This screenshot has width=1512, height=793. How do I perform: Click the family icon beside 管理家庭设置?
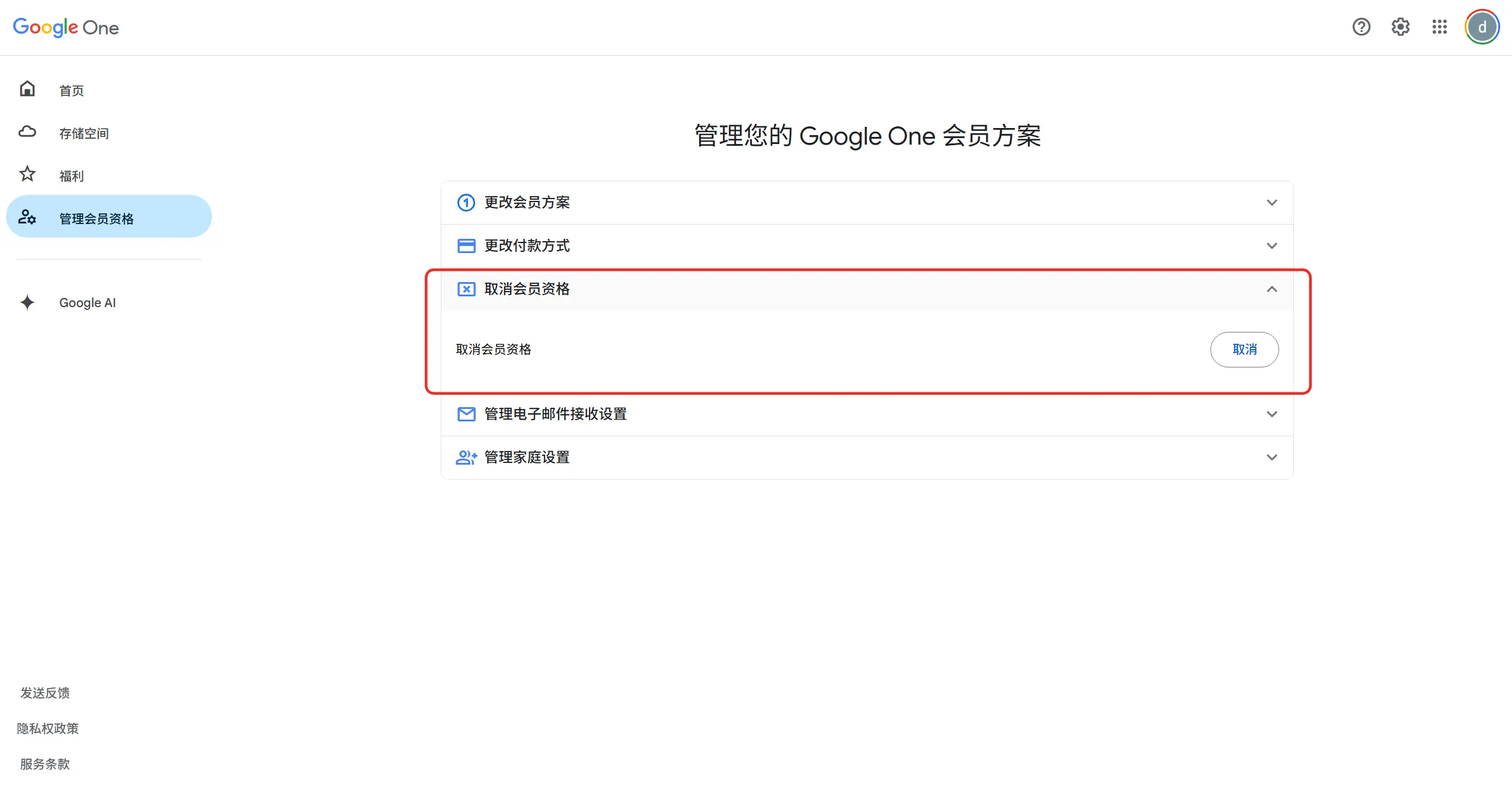click(466, 457)
